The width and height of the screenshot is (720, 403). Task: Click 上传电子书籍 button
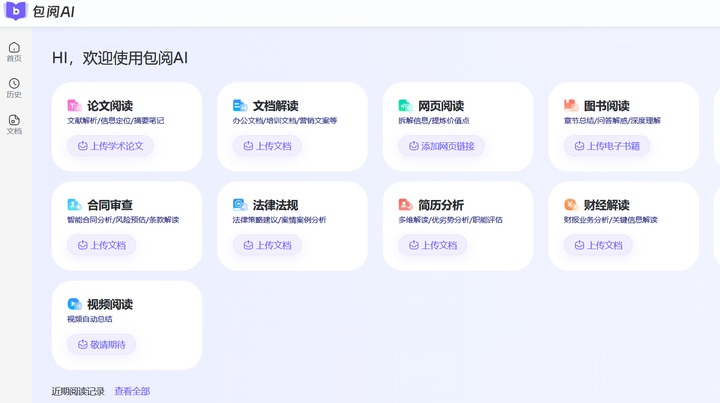tap(607, 146)
